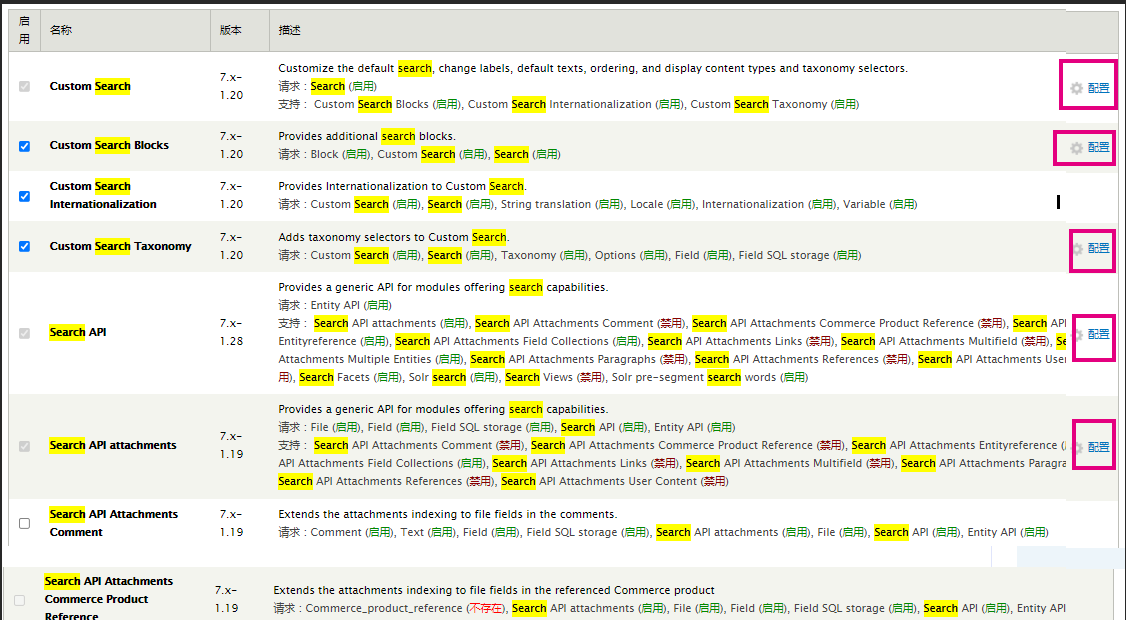Viewport: 1126px width, 620px height.
Task: Open the 配置 text link for Search API
Action: 1098,334
